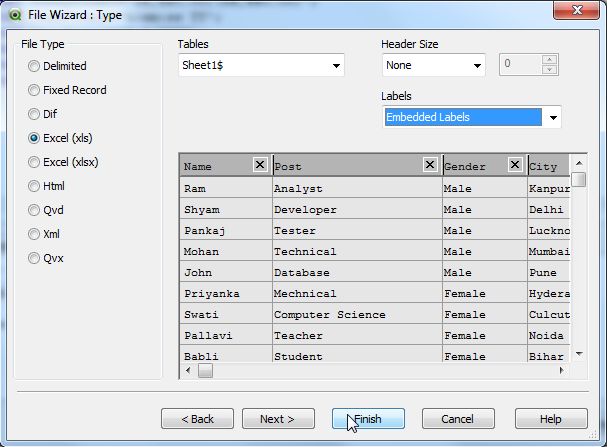Click the Finish button
Screen dimensions: 607x447
point(368,419)
